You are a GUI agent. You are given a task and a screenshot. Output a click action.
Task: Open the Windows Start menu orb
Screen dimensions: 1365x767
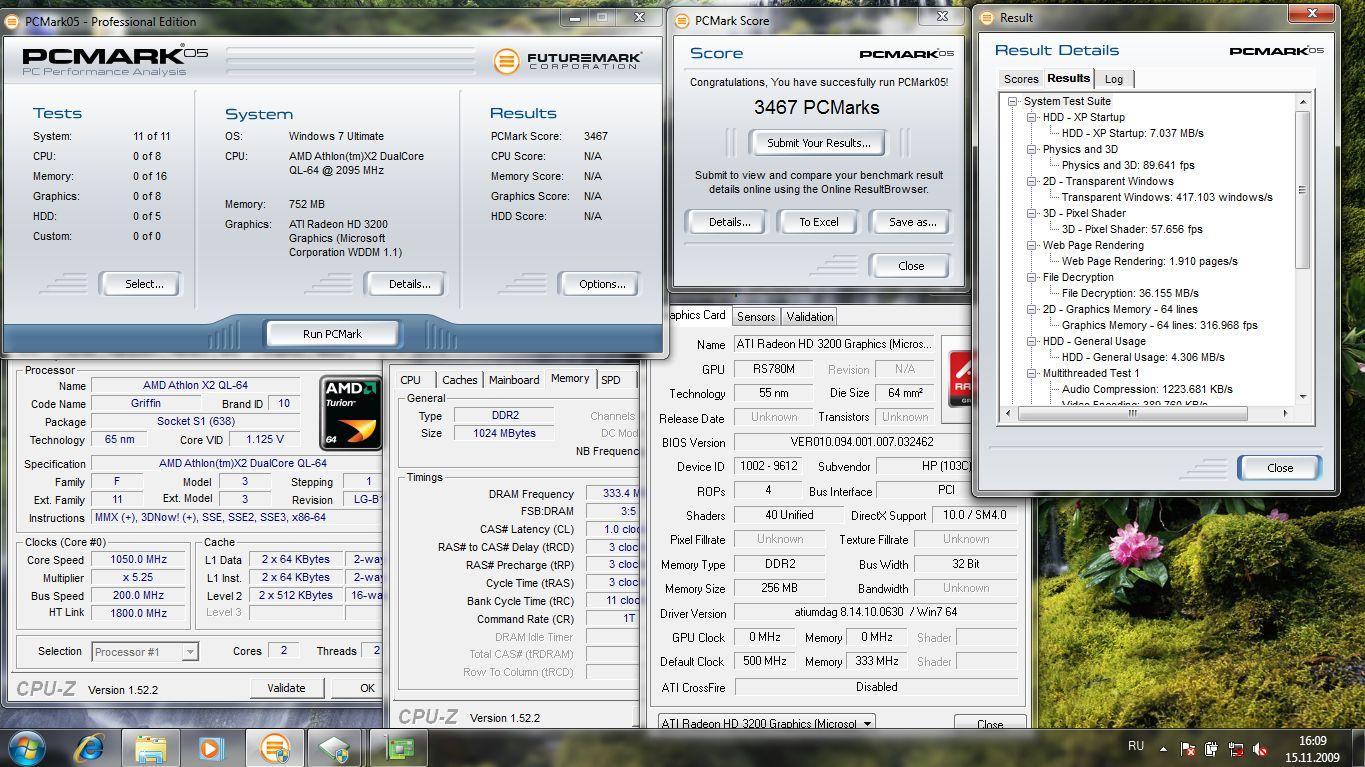26,747
